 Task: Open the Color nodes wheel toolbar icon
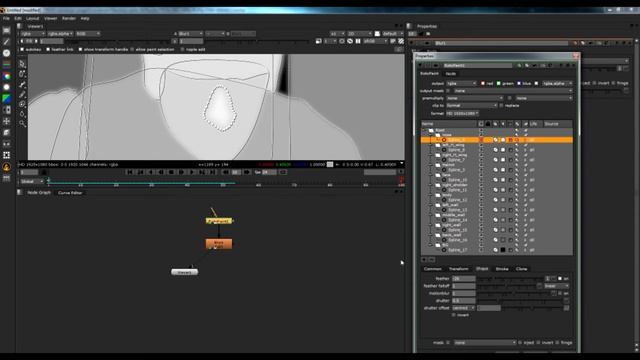[x=6, y=76]
